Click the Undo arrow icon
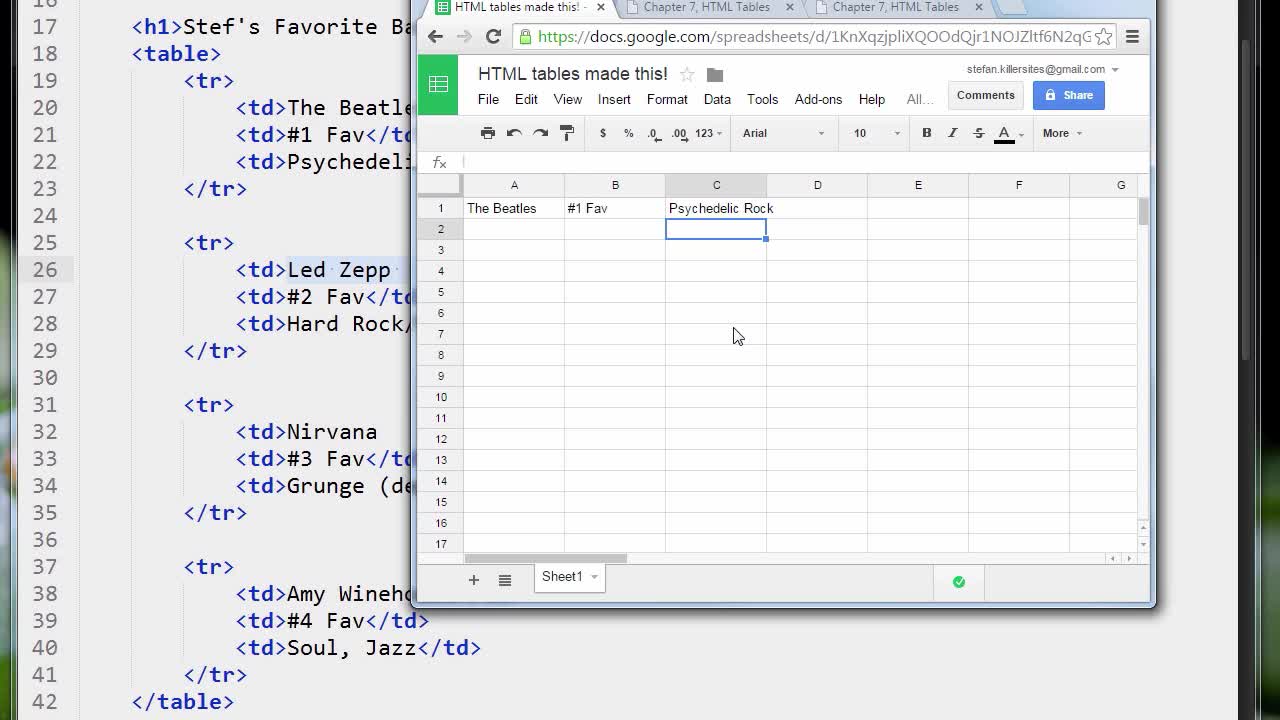 tap(514, 133)
